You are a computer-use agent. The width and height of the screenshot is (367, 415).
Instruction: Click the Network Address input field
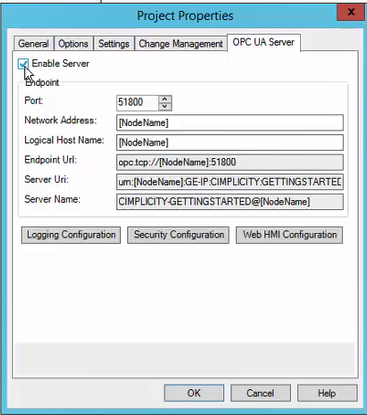pos(230,123)
